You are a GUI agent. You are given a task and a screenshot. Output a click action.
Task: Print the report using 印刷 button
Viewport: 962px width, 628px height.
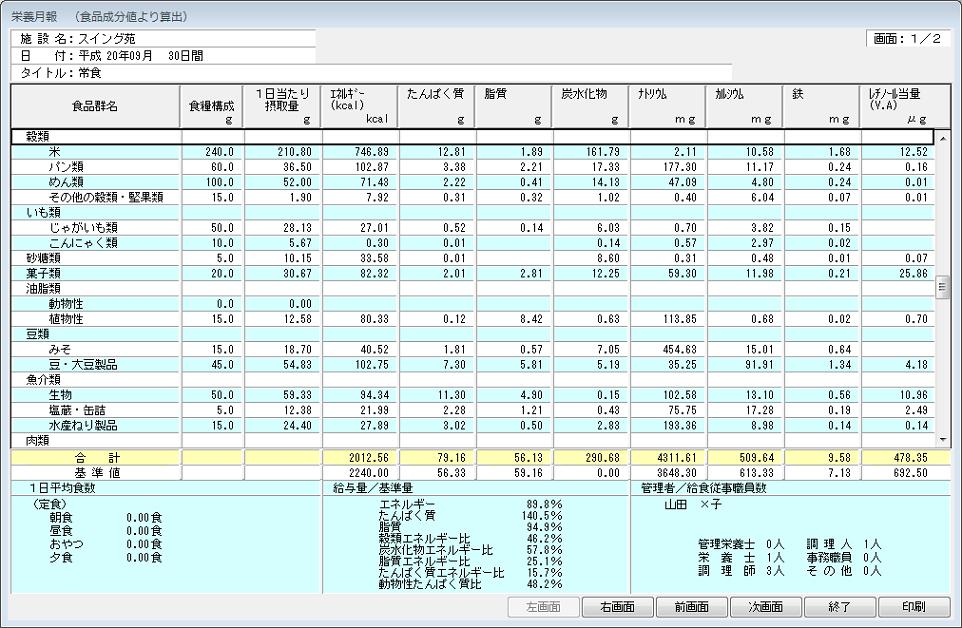(913, 607)
